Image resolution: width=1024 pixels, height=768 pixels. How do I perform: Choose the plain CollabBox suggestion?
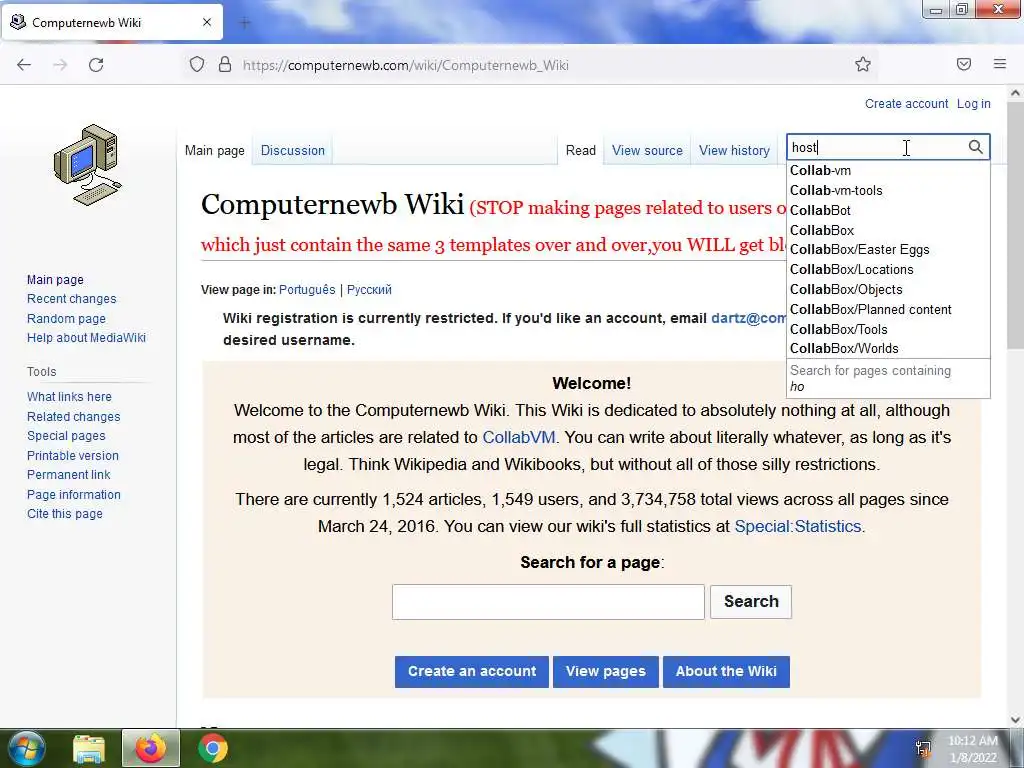(x=888, y=230)
